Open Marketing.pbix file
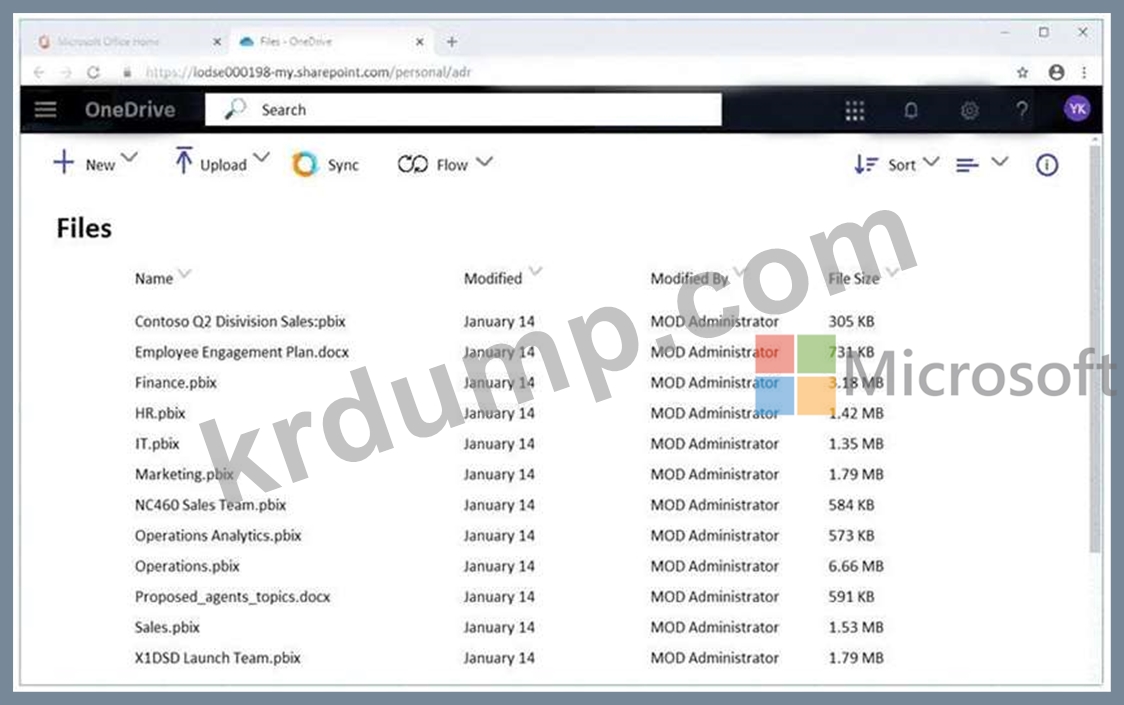The height and width of the screenshot is (705, 1124). tap(184, 474)
